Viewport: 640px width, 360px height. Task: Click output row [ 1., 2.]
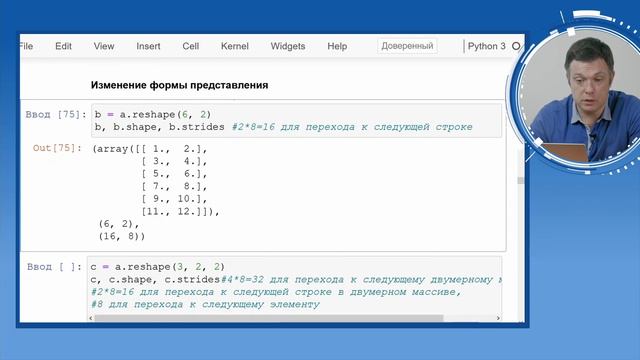(175, 149)
